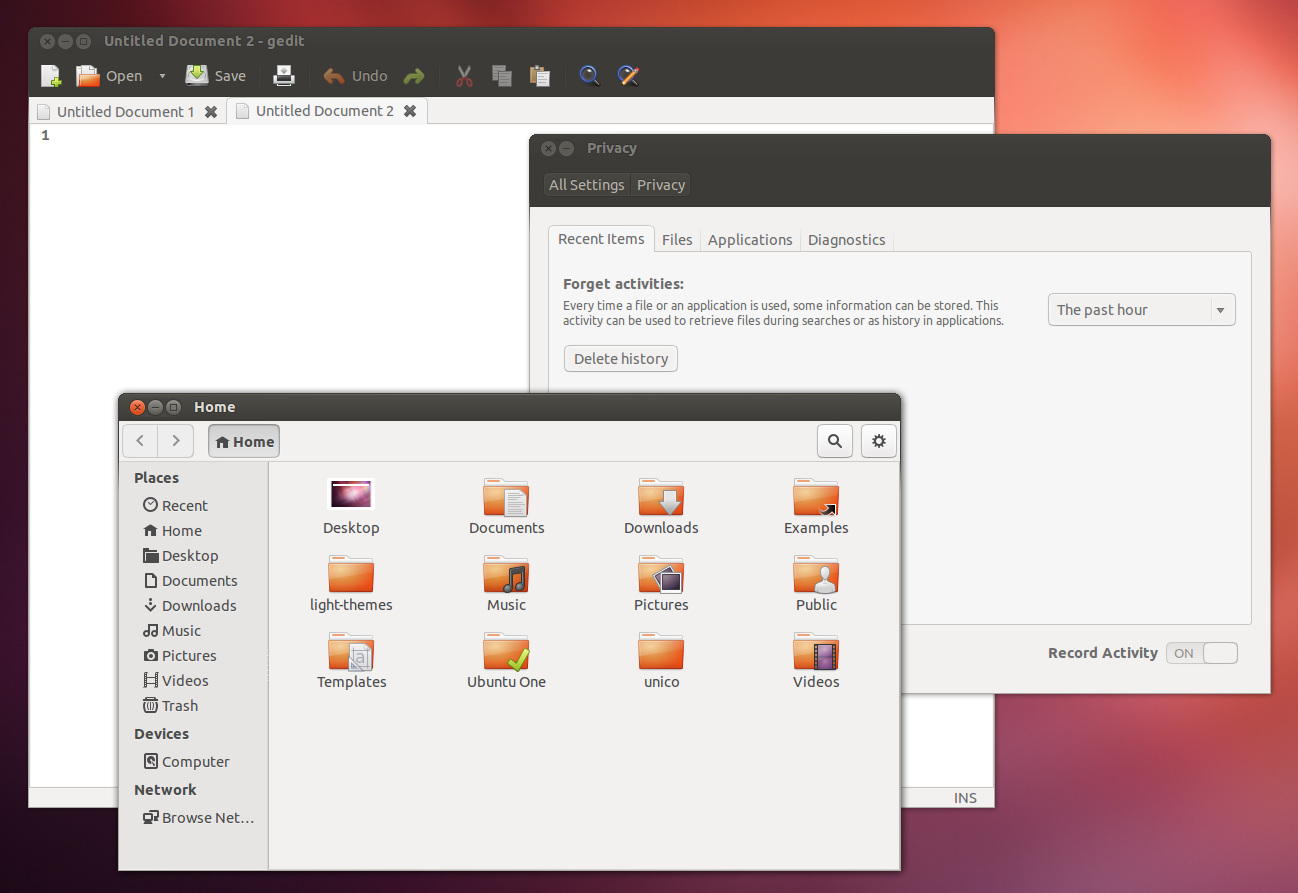Open Find and Replace icon in gedit
Image resolution: width=1298 pixels, height=893 pixels.
(x=628, y=76)
